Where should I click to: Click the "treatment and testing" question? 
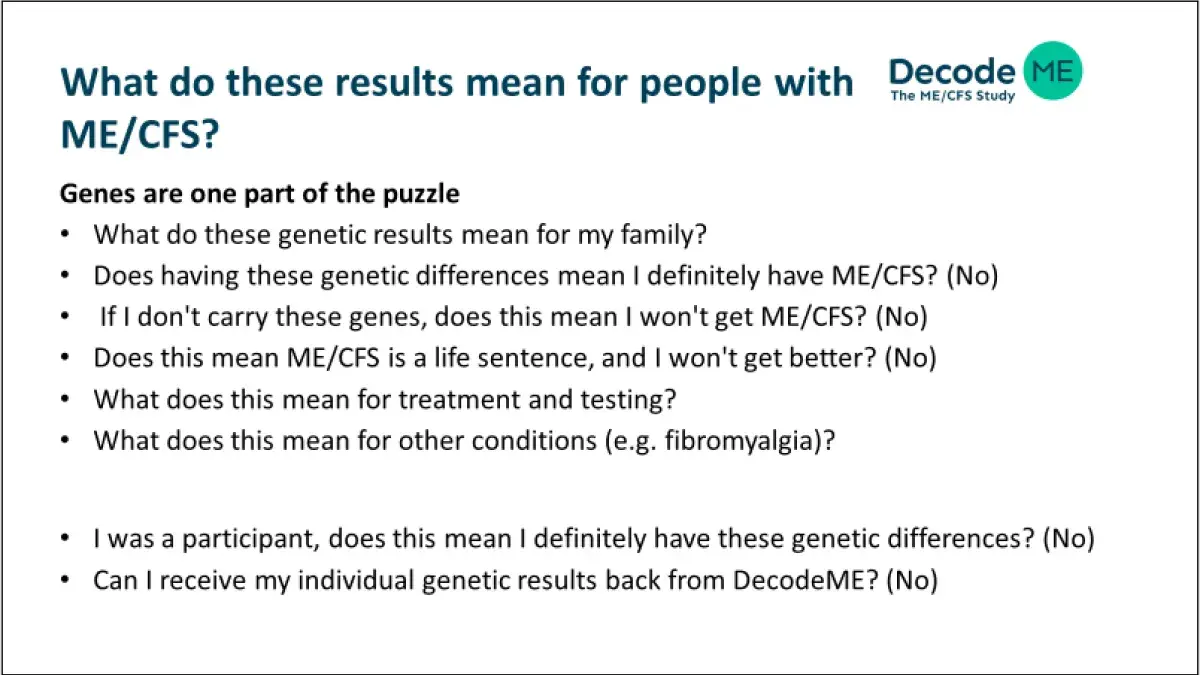point(386,399)
